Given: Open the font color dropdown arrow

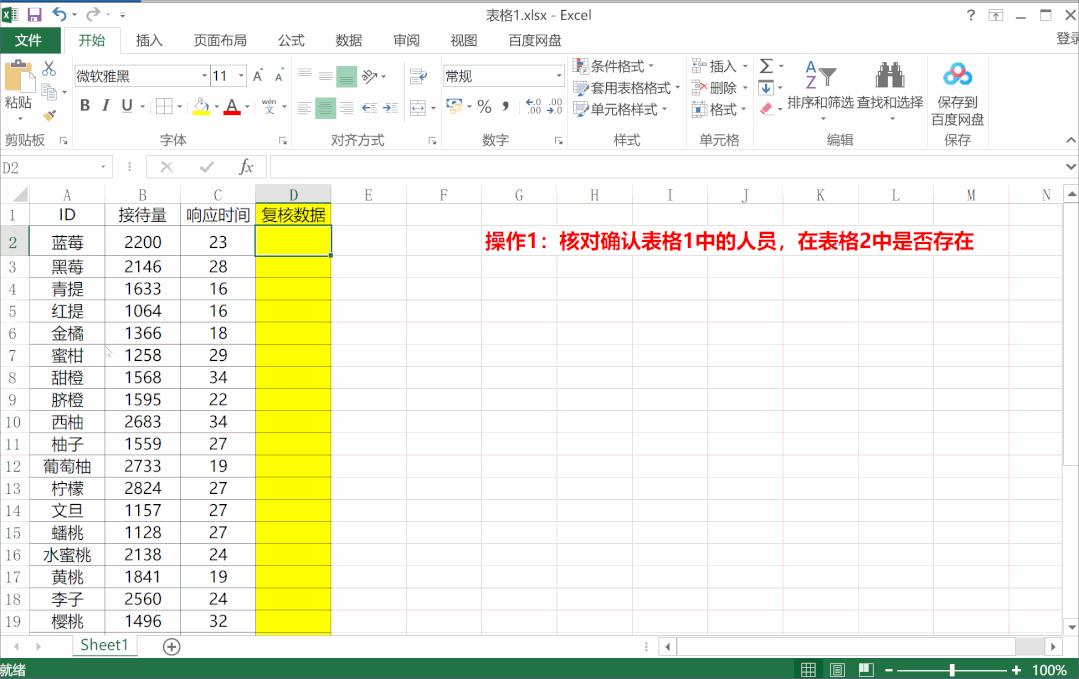Looking at the screenshot, I should pyautogui.click(x=246, y=107).
